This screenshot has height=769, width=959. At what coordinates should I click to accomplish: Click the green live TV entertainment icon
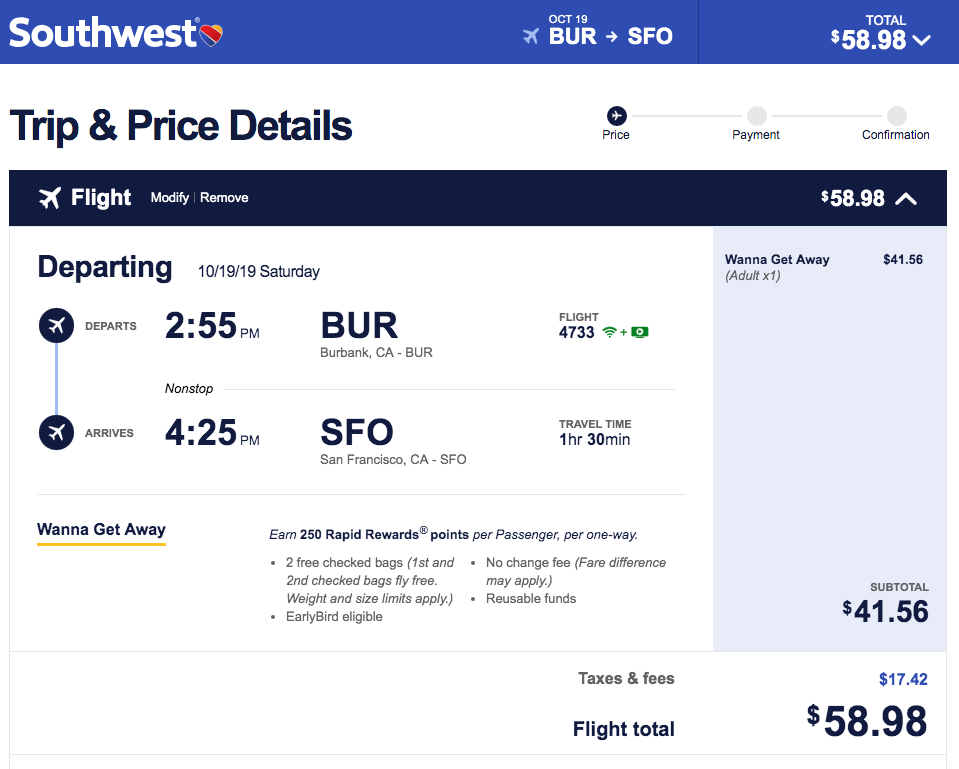640,332
